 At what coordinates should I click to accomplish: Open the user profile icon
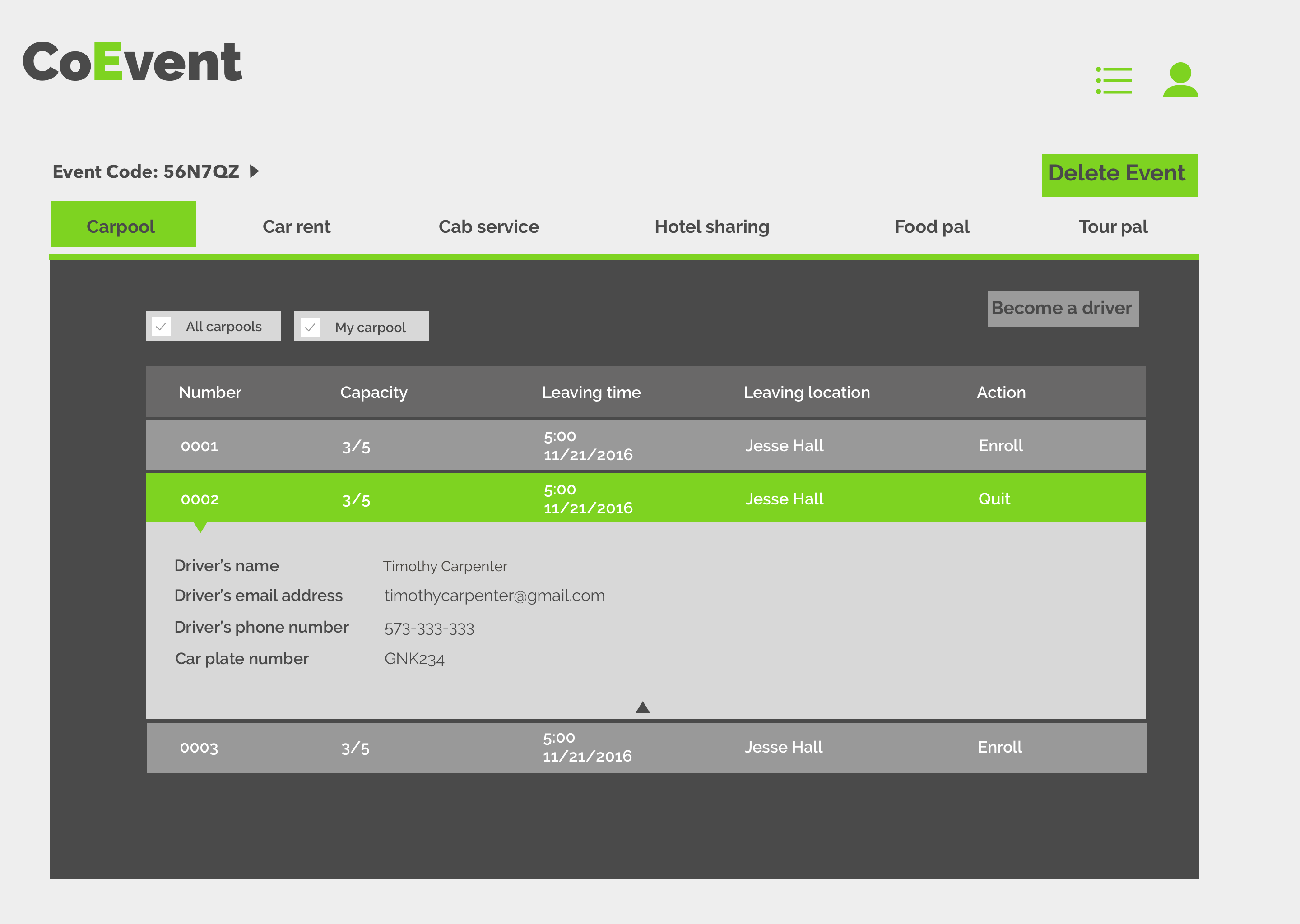[x=1180, y=80]
